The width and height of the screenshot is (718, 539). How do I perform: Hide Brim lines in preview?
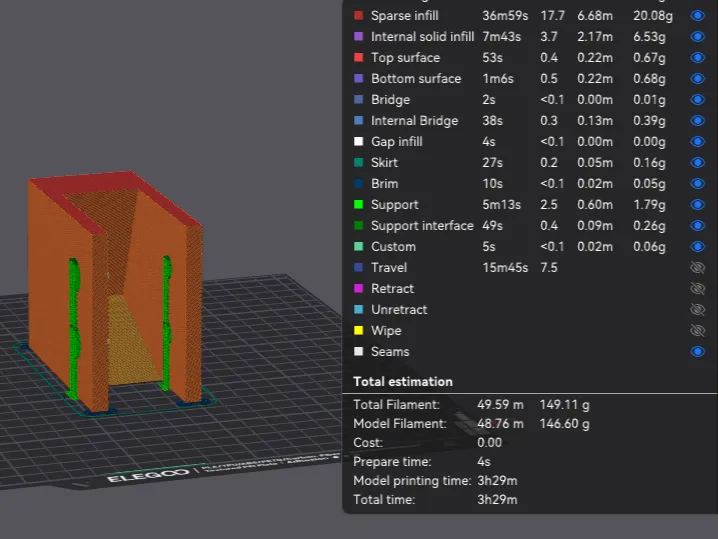pos(697,184)
